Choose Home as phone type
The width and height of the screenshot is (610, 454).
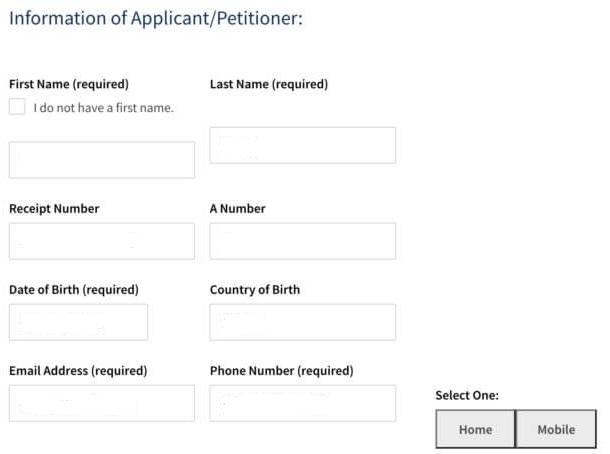(475, 429)
